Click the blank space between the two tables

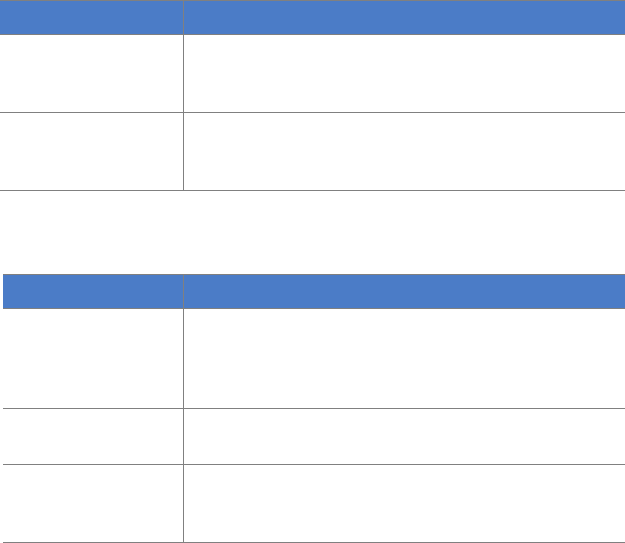[x=312, y=232]
